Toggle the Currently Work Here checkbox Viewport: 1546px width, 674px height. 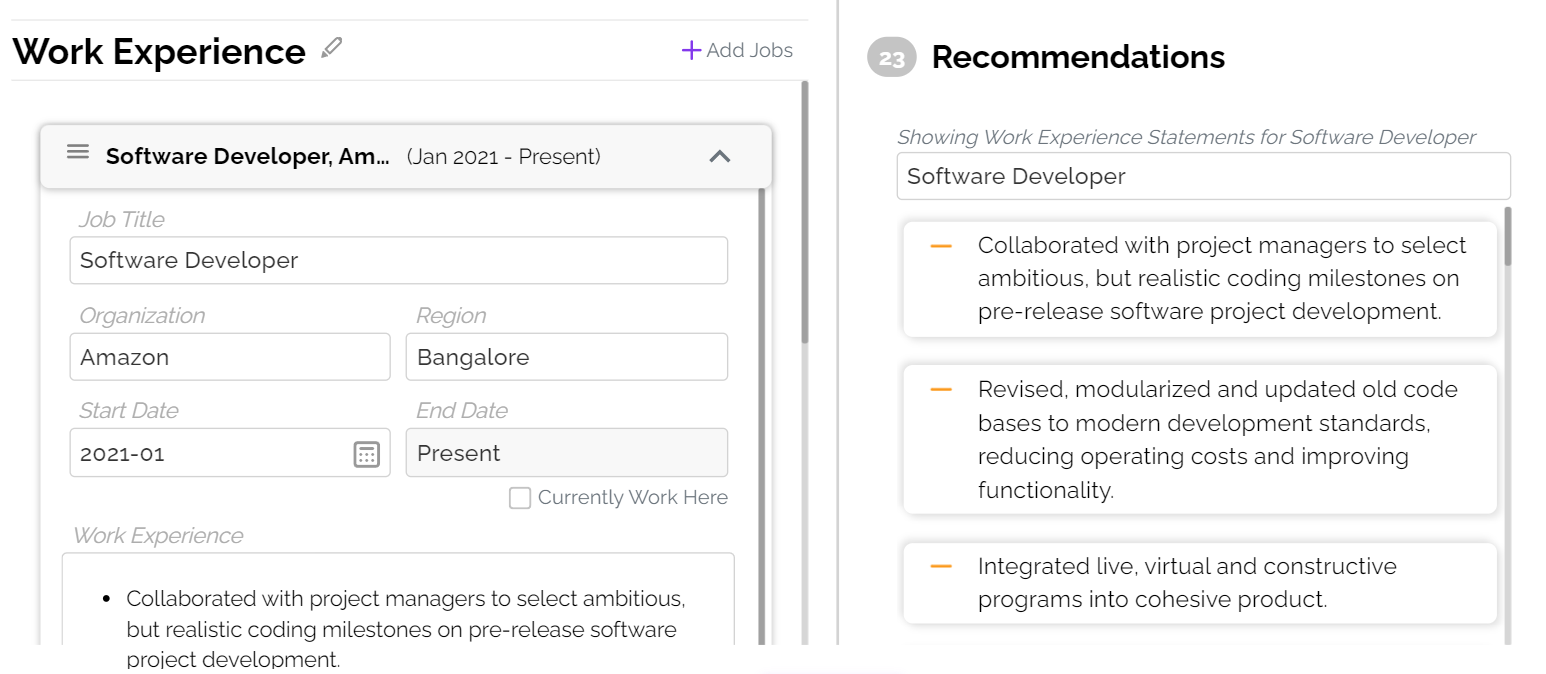tap(520, 498)
